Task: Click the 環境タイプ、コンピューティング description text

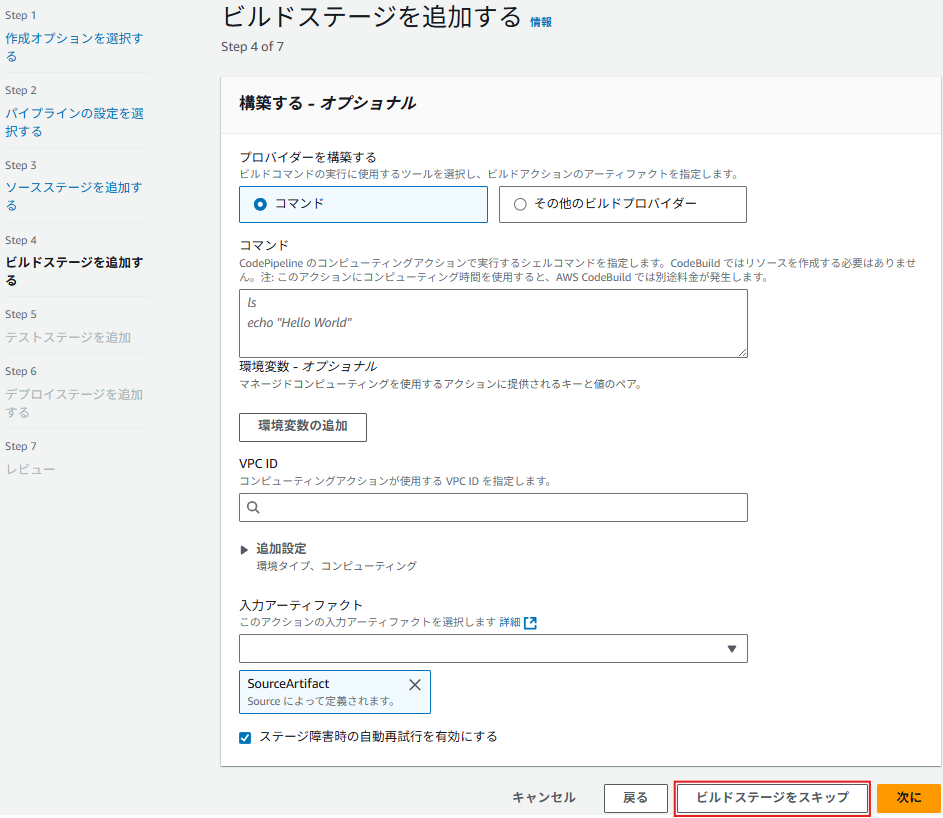Action: 337,566
